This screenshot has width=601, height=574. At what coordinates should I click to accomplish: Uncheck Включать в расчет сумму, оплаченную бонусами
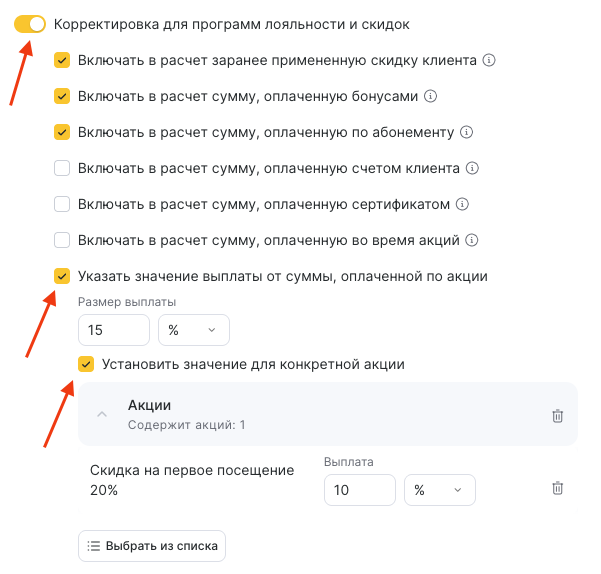(x=62, y=96)
